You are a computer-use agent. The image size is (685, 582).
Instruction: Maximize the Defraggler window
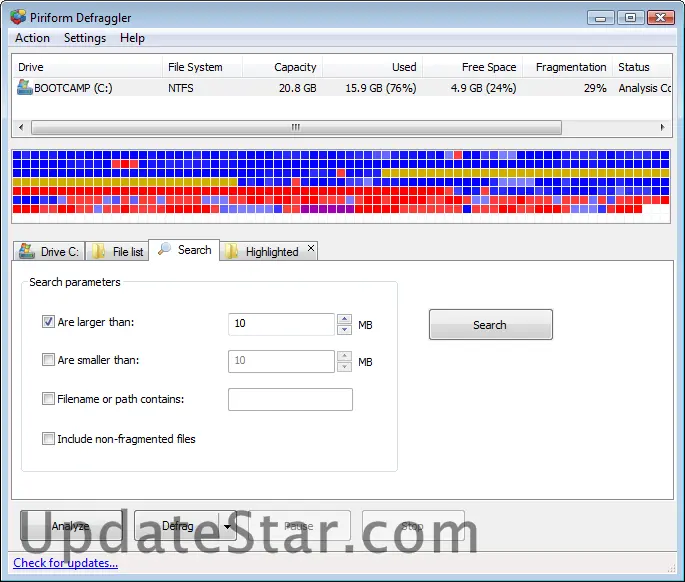(630, 18)
